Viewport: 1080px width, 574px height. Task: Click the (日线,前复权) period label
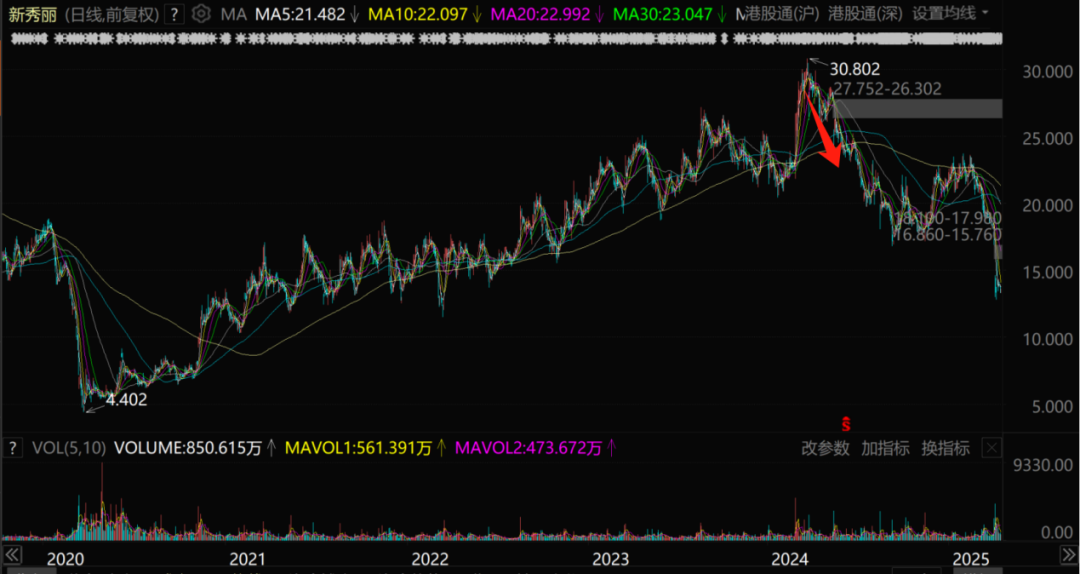[110, 14]
